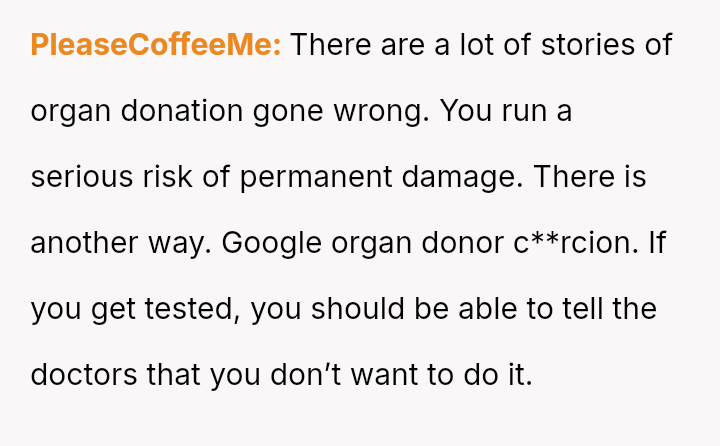Click the word "There" after the username

[331, 45]
